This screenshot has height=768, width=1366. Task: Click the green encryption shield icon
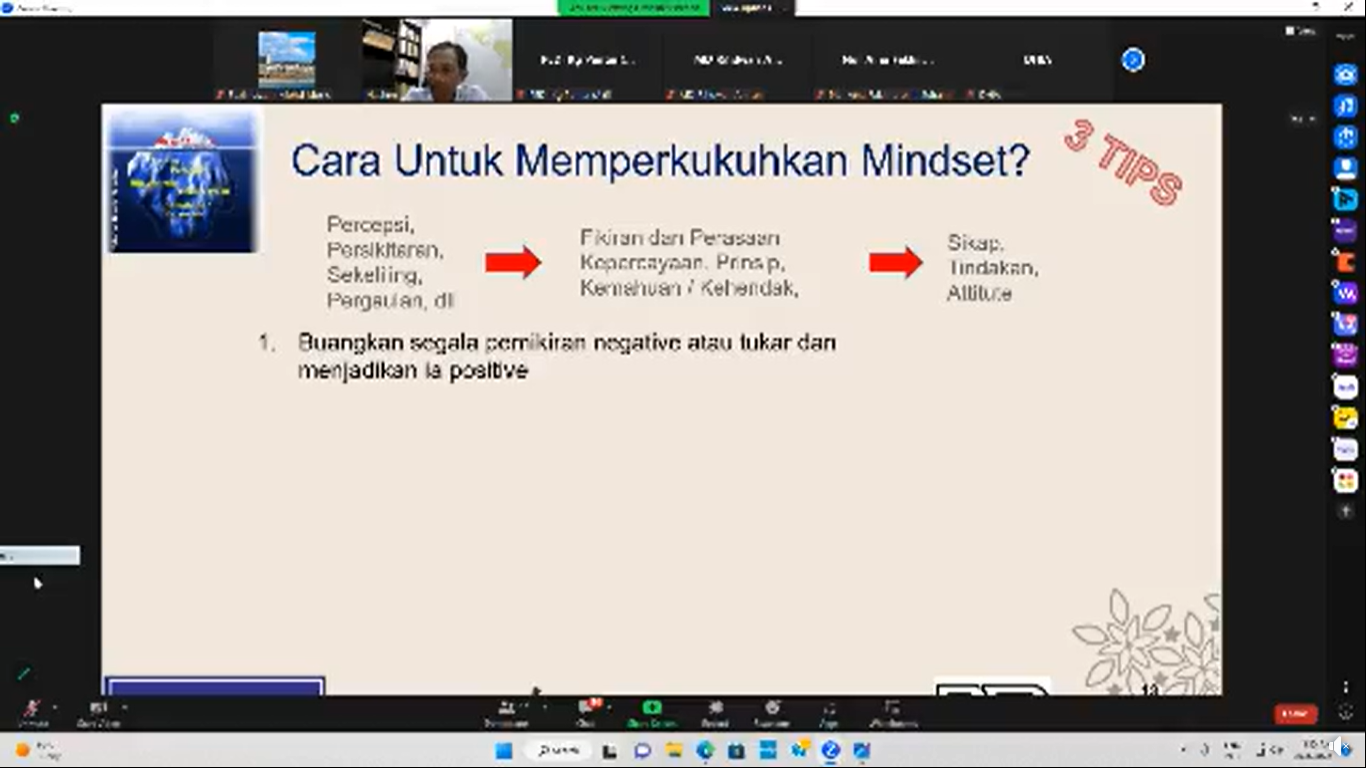(14, 118)
